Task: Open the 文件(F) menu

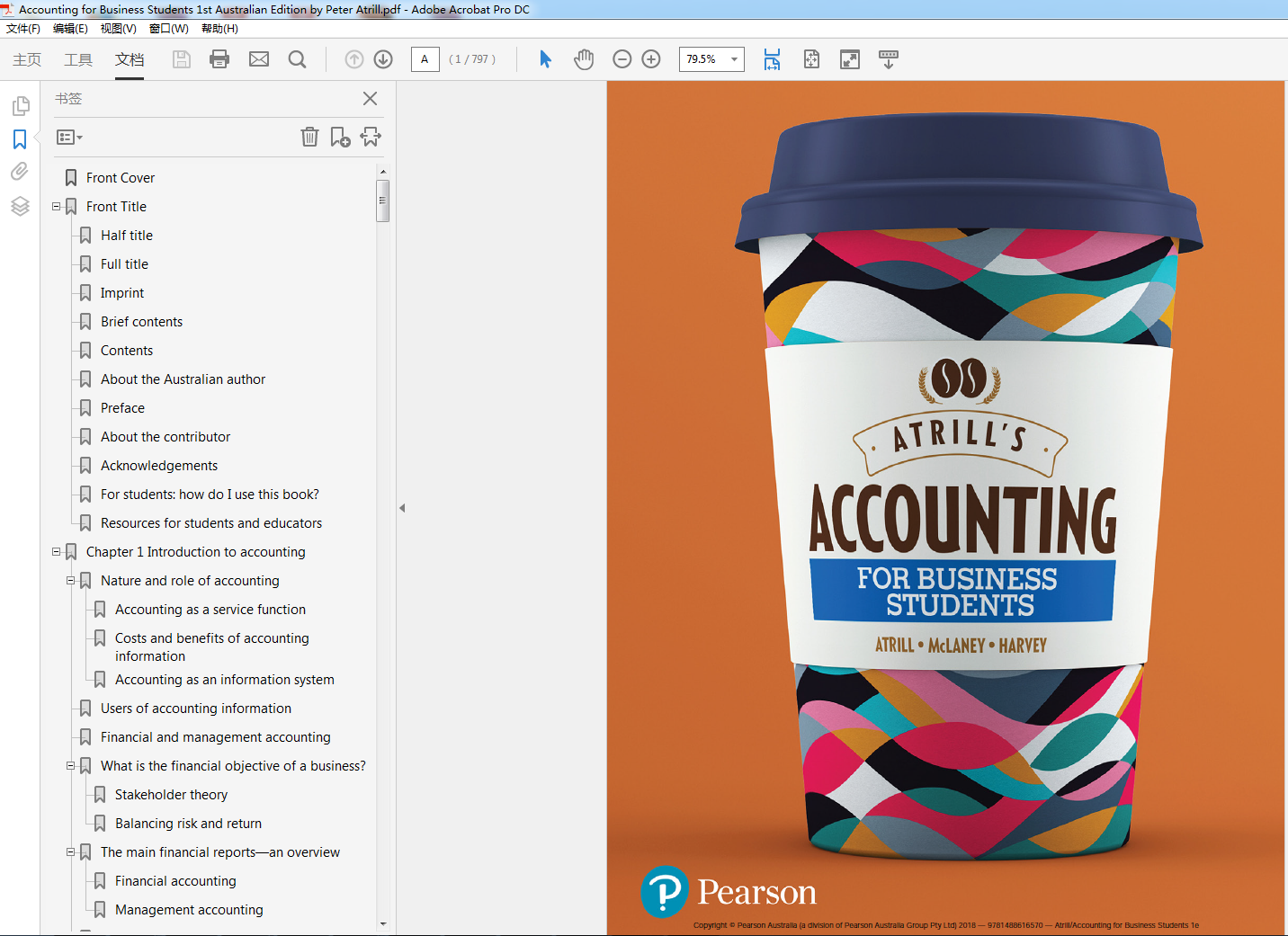Action: (x=23, y=29)
